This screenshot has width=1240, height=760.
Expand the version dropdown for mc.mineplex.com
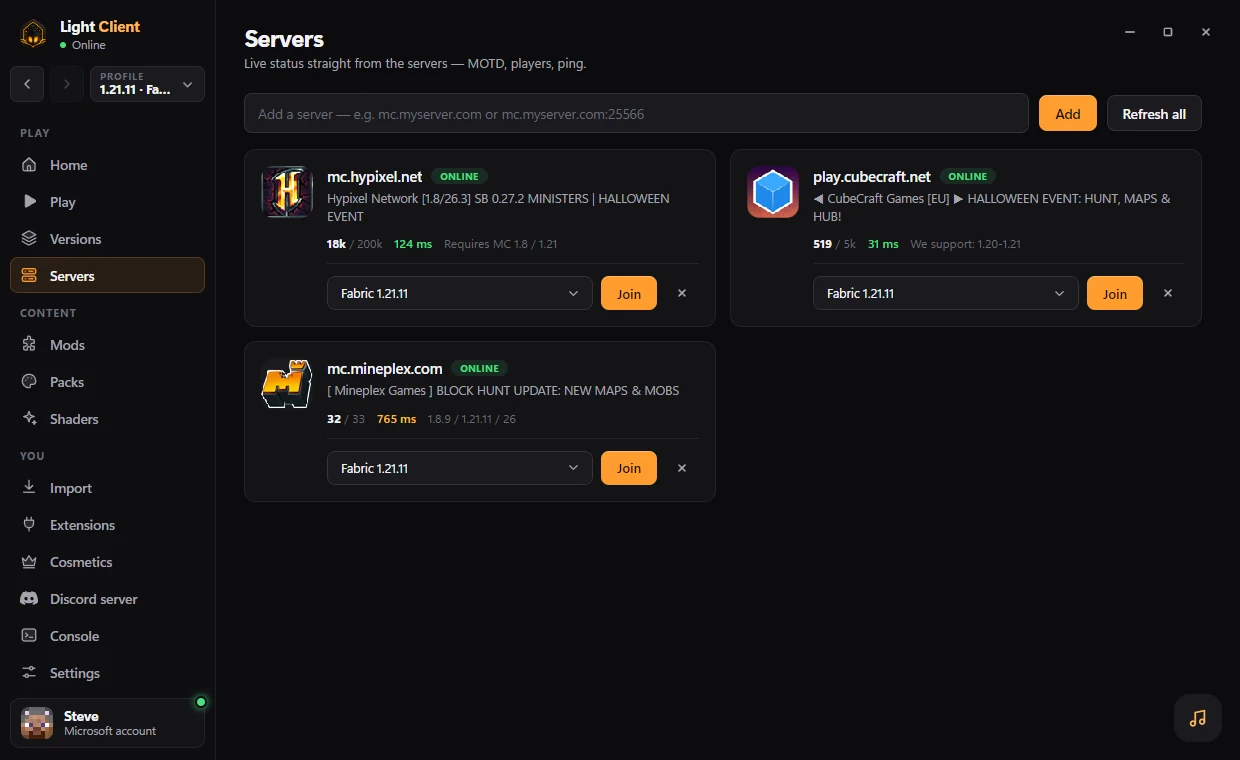click(460, 468)
